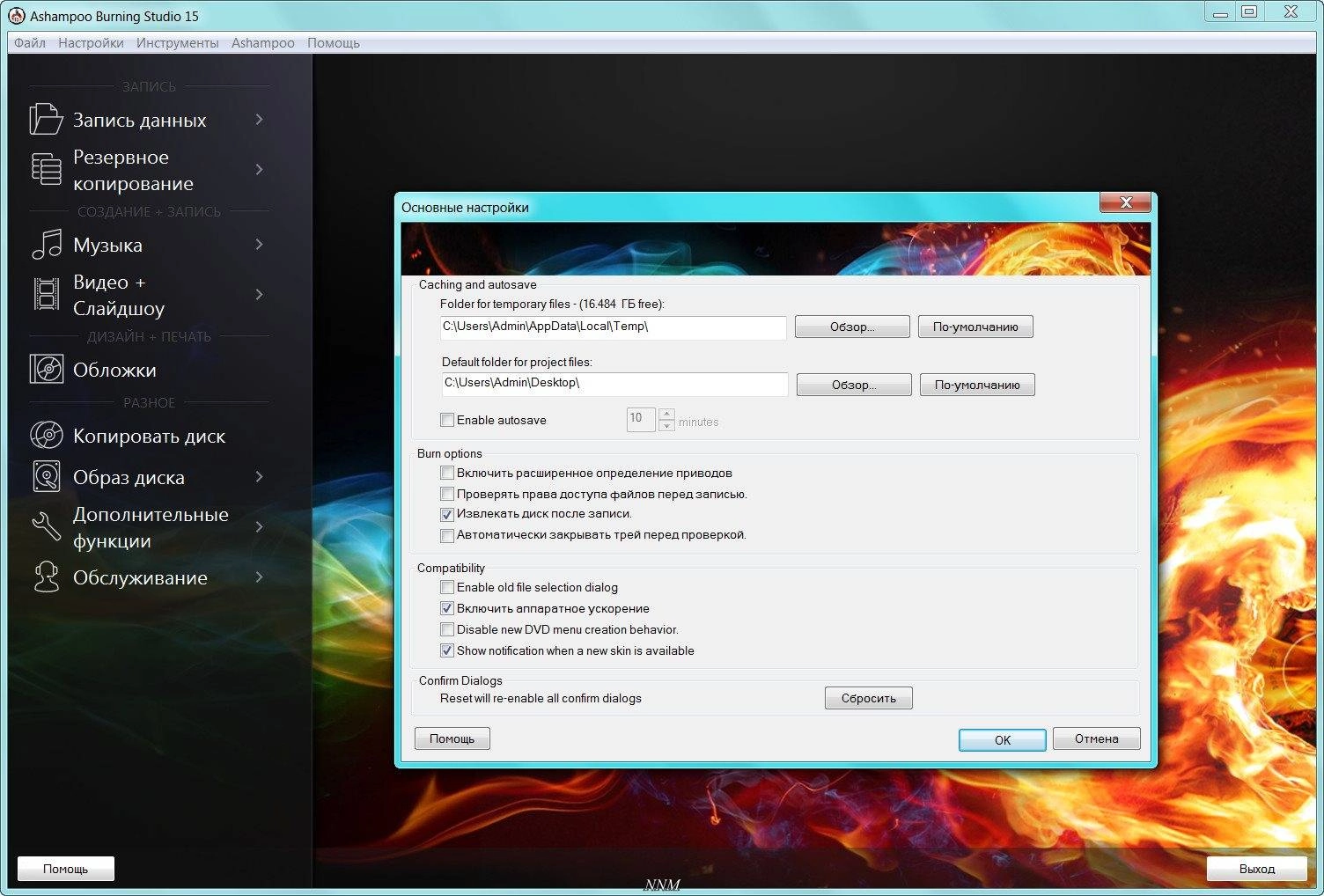Open the Ashampoo menu
This screenshot has height=896, width=1324.
(x=263, y=42)
